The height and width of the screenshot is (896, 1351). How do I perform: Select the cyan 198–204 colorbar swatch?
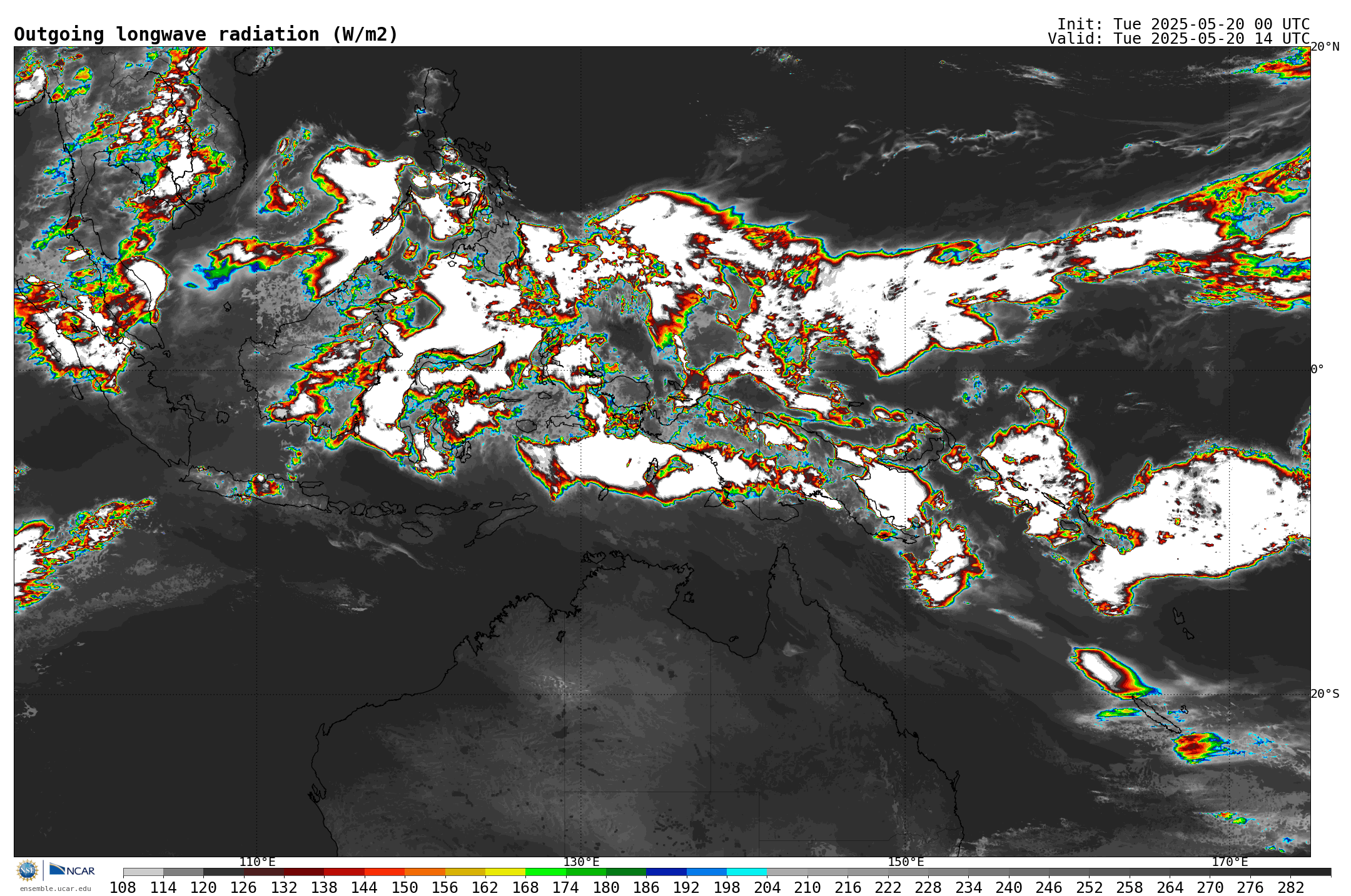click(x=747, y=872)
